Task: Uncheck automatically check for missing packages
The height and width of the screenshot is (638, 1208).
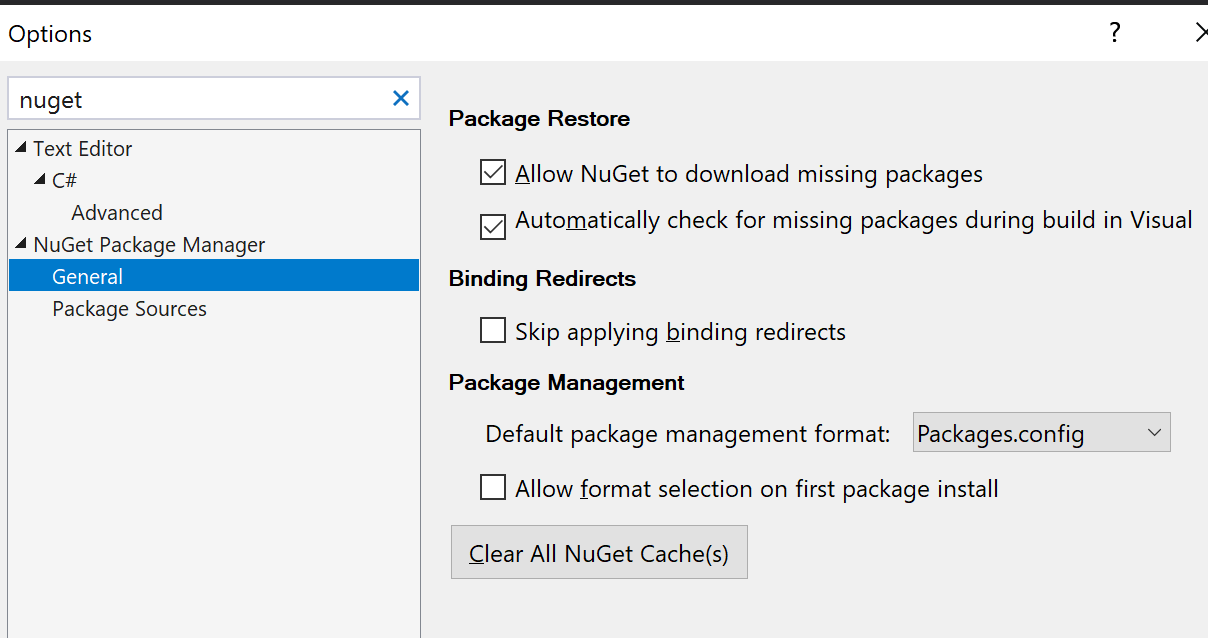Action: click(x=493, y=226)
